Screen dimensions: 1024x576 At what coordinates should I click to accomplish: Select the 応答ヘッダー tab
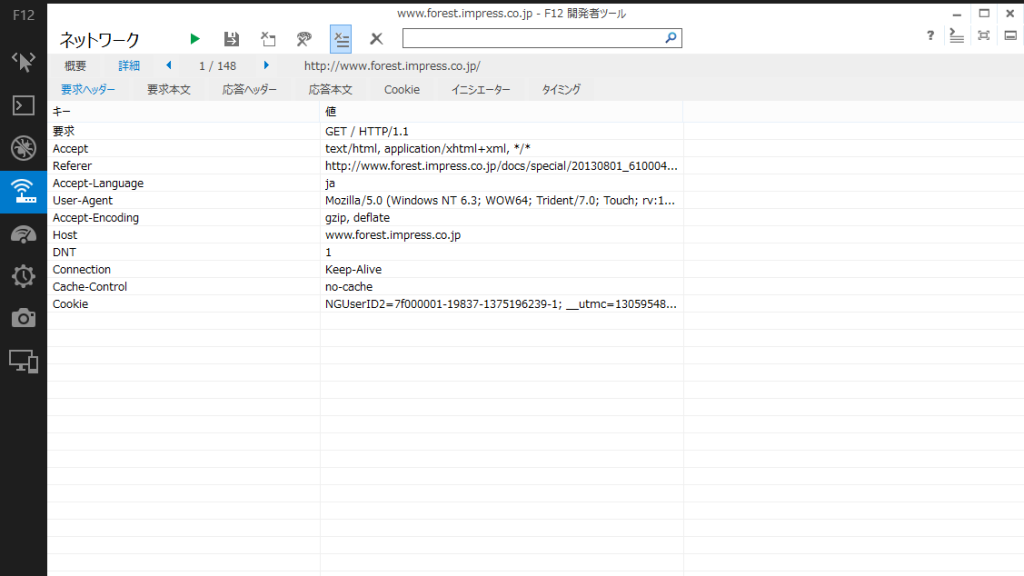click(249, 89)
